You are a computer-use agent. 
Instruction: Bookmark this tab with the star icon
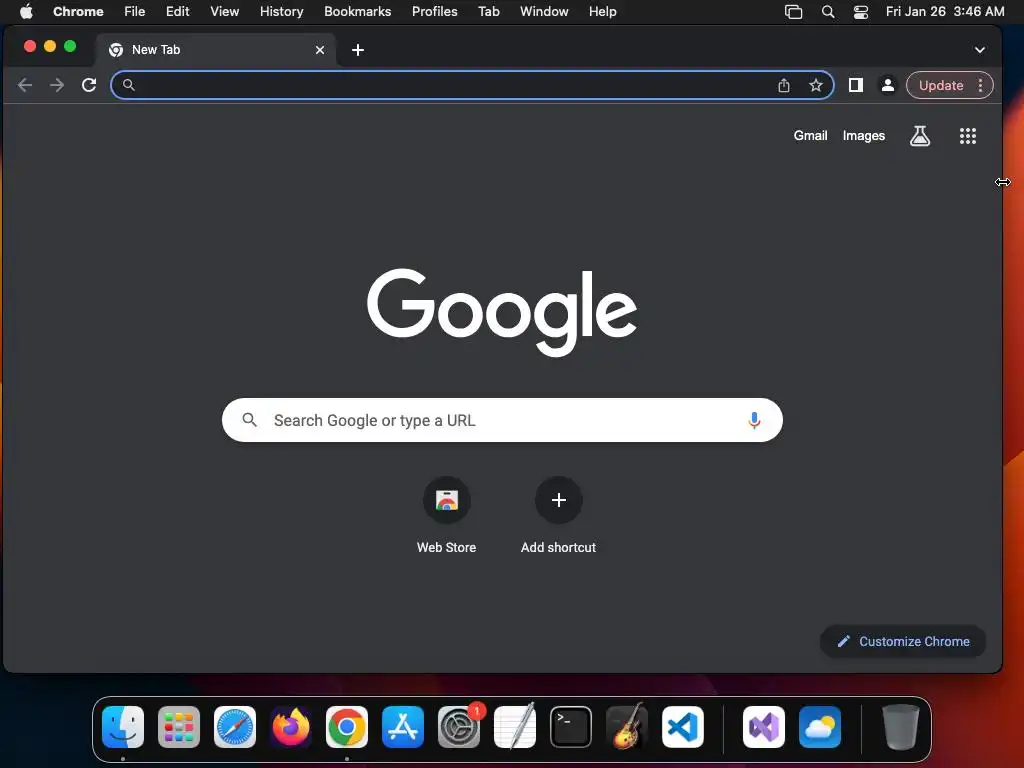coord(816,85)
